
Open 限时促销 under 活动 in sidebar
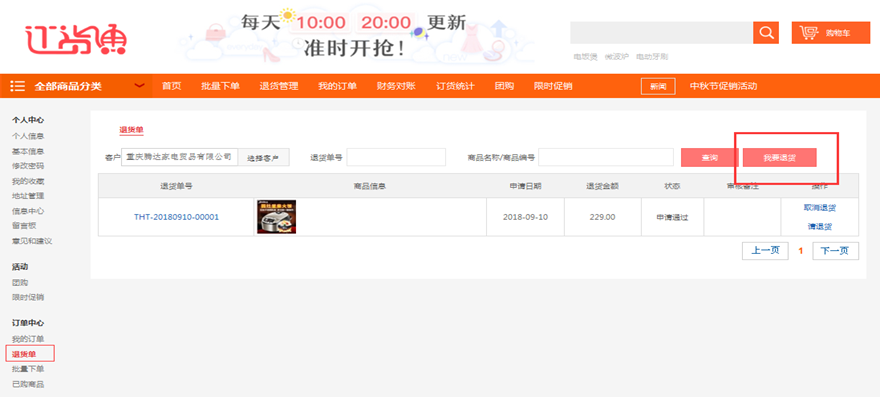pos(28,297)
